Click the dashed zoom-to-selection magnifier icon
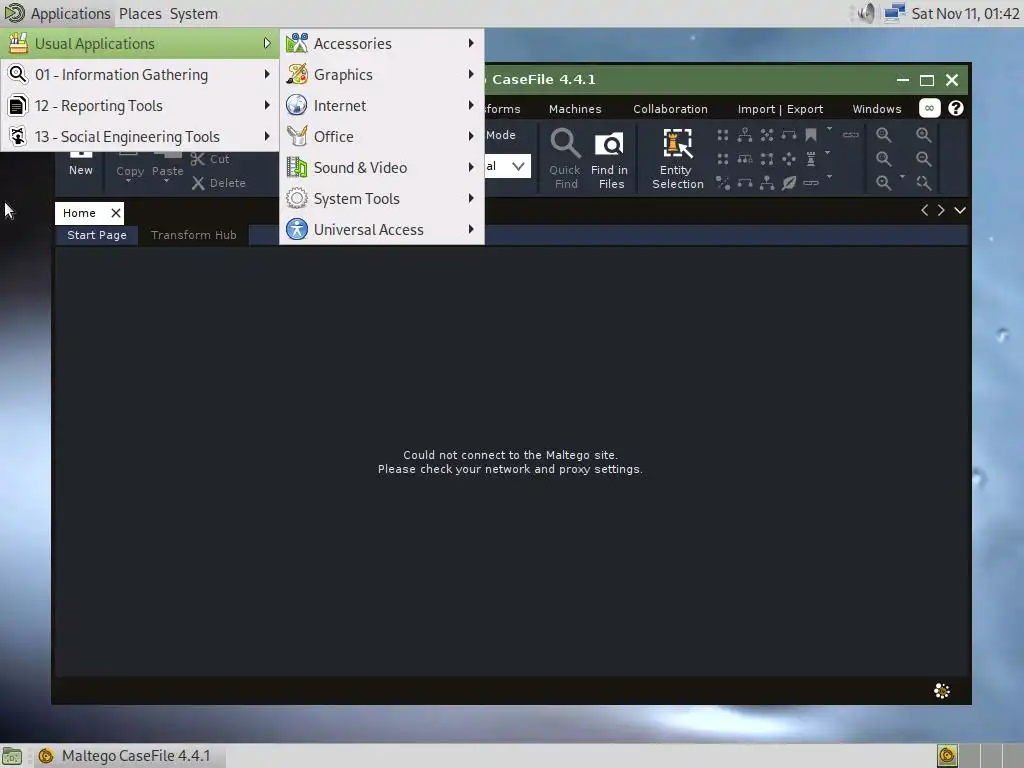The width and height of the screenshot is (1024, 768). [x=923, y=183]
